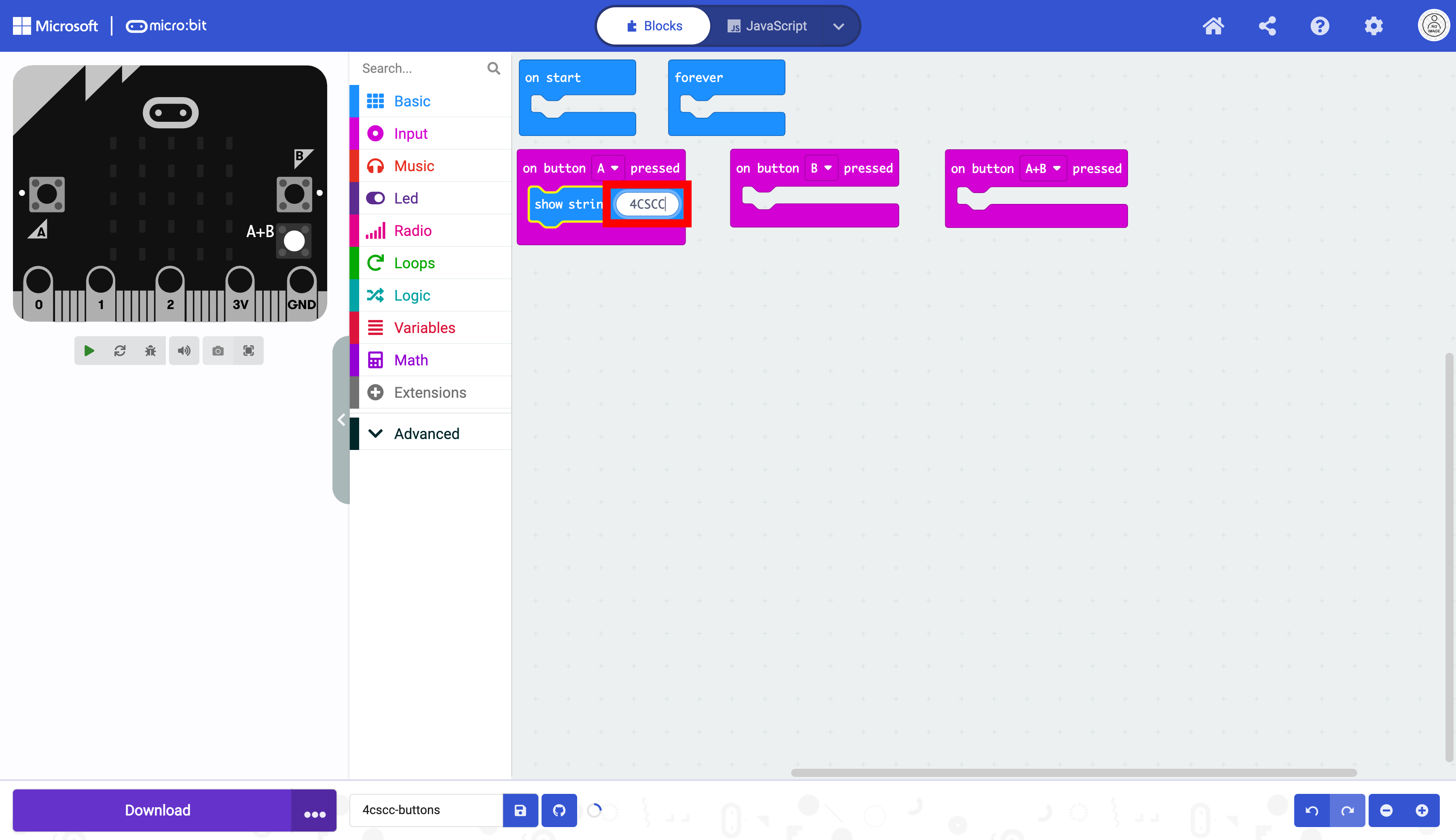The width and height of the screenshot is (1456, 840).
Task: Zoom in the workspace
Action: 1421,810
